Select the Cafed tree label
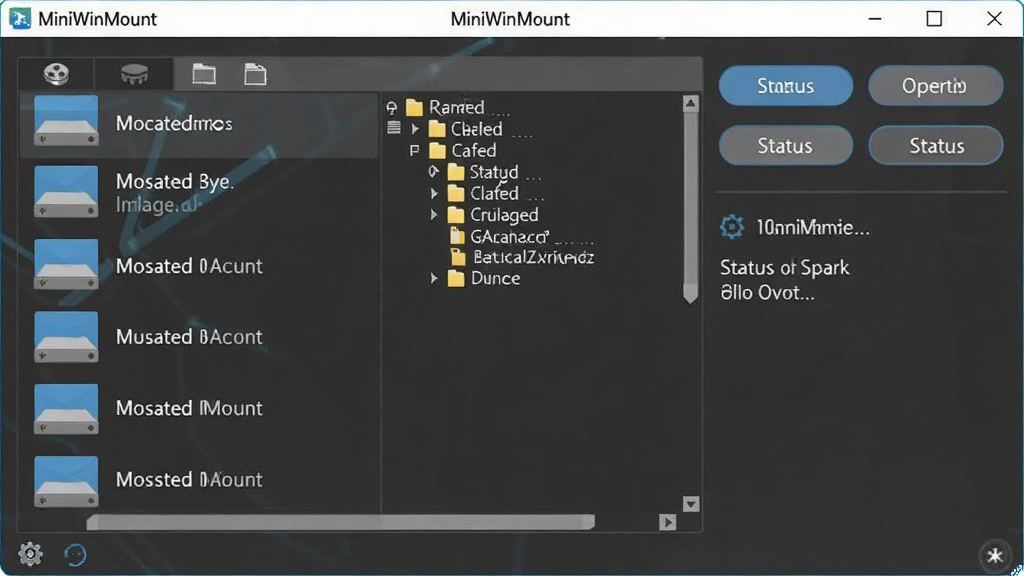The image size is (1024, 576). coord(474,151)
